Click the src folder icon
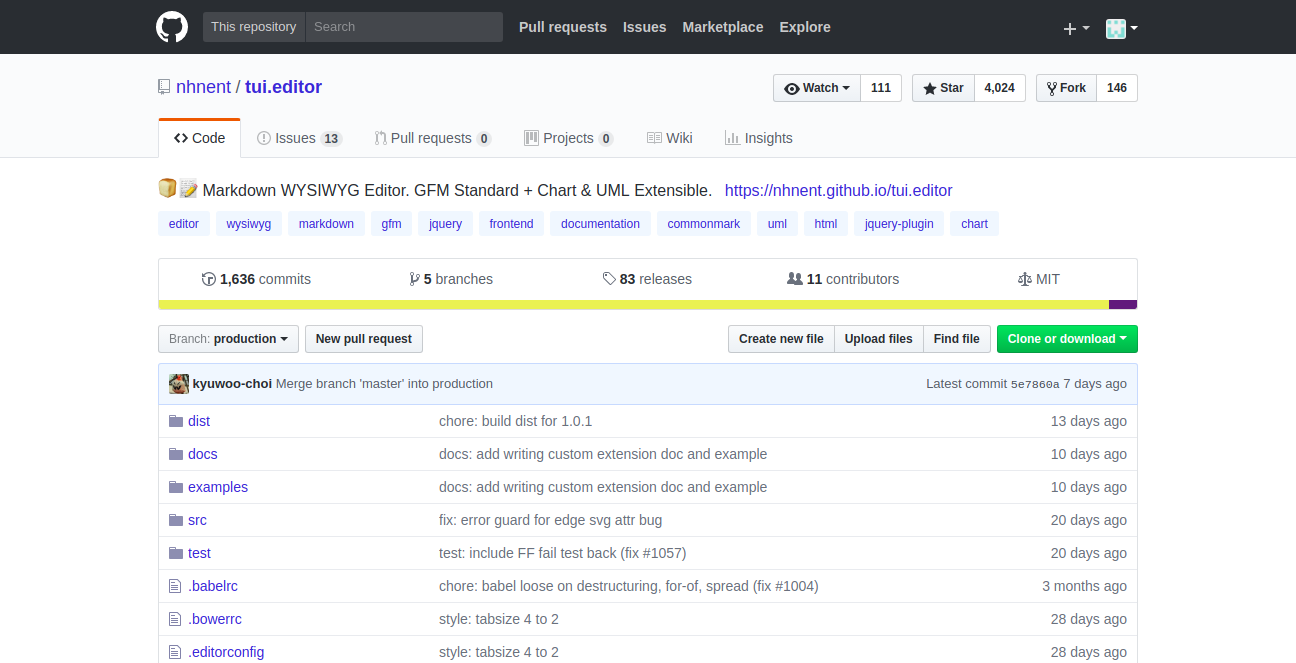The width and height of the screenshot is (1296, 663). [176, 520]
